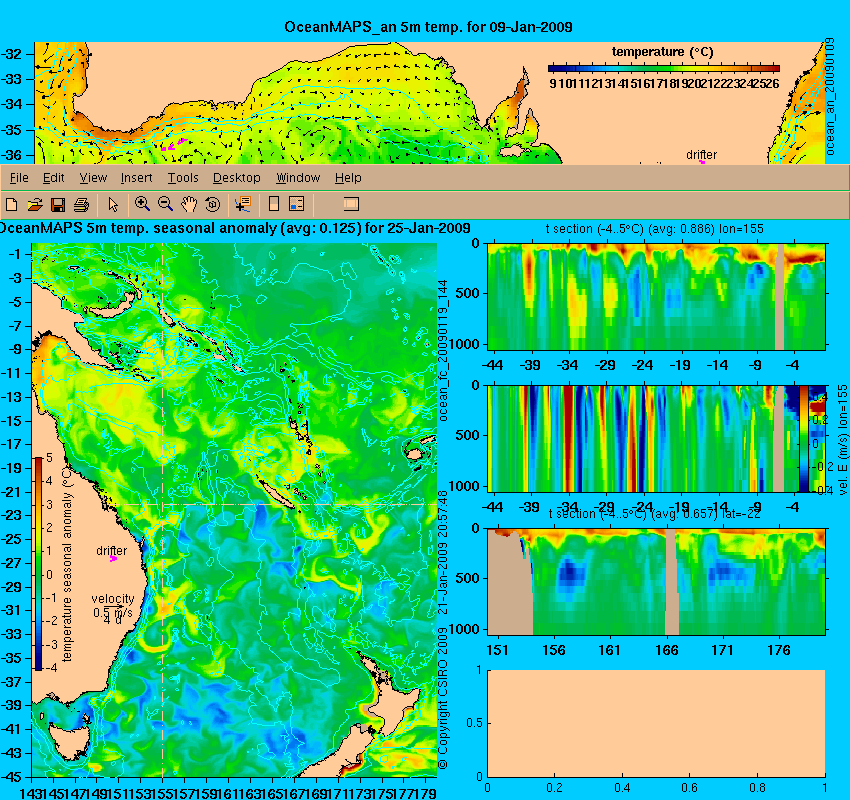This screenshot has height=800, width=850.
Task: Click the New Figure toolbar icon
Action: (x=11, y=204)
